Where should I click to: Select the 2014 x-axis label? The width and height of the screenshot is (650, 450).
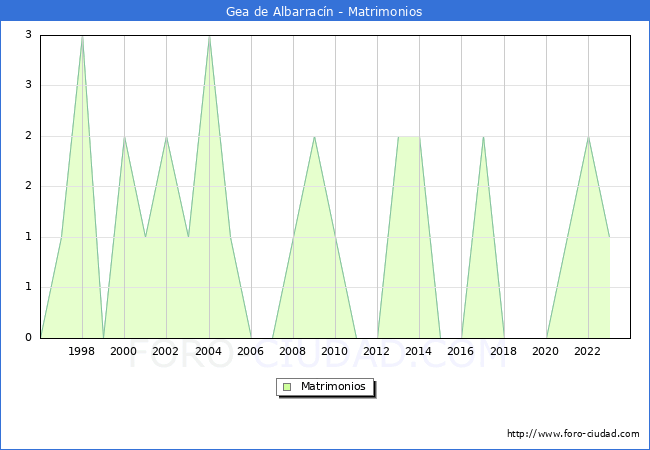pos(419,351)
